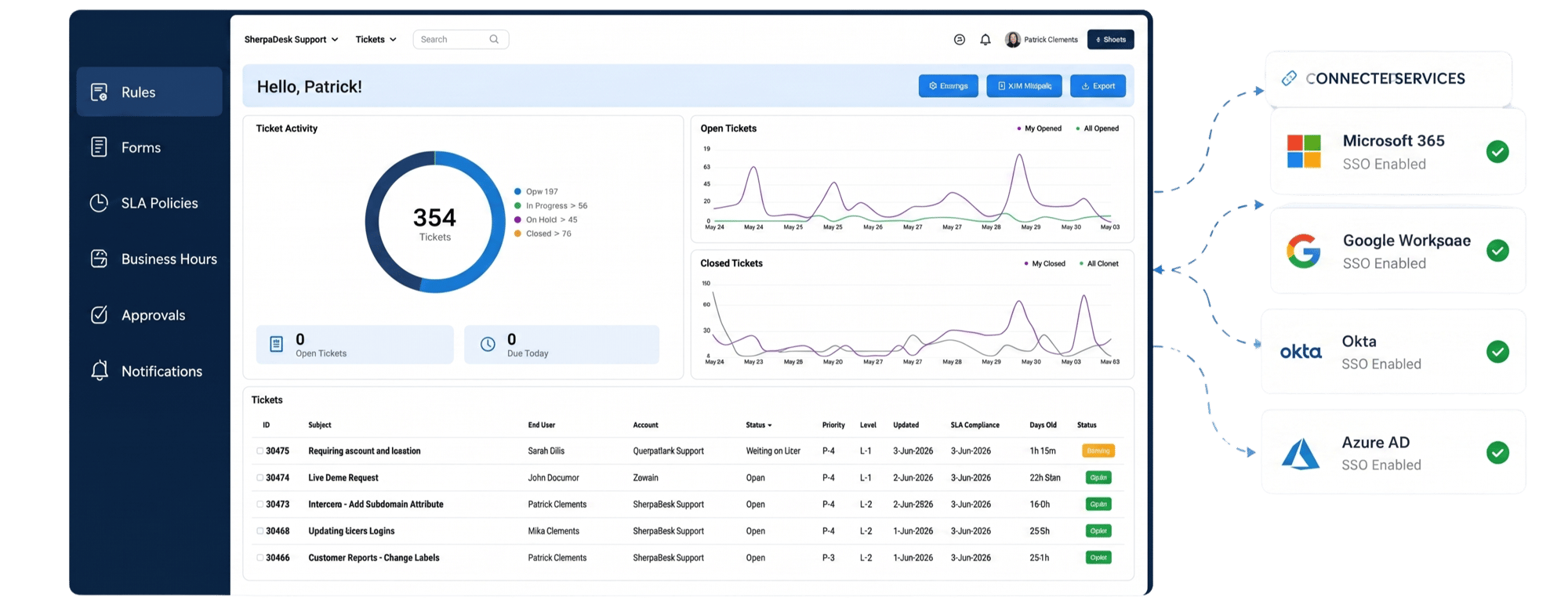The width and height of the screenshot is (1568, 608).
Task: Tick the checkbox for ticket 30474
Action: [260, 478]
